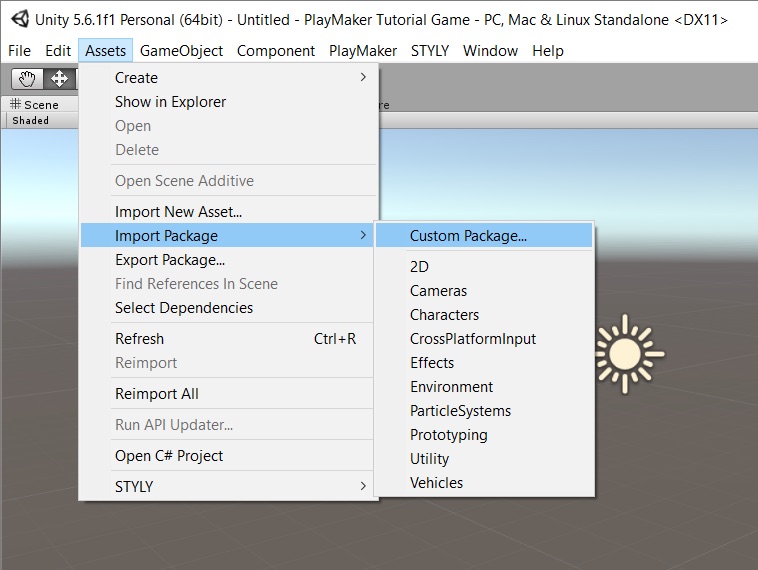Select the Move tool in toolbar
758x570 pixels.
pos(59,78)
